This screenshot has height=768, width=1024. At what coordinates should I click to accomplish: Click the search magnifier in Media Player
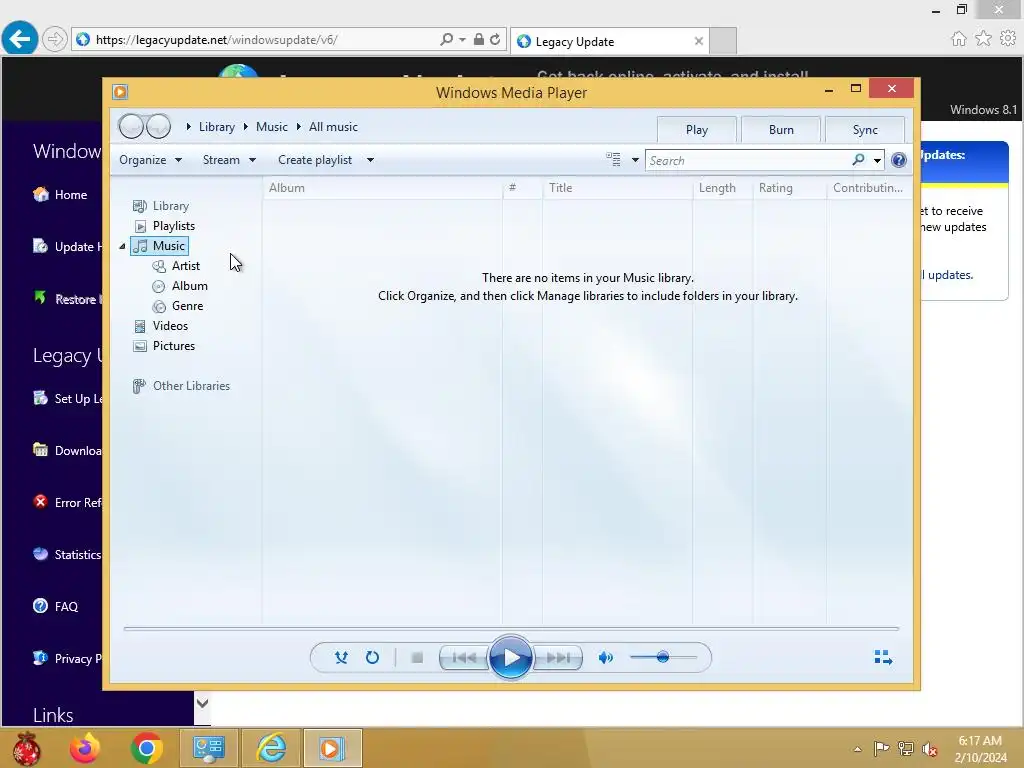[x=859, y=160]
